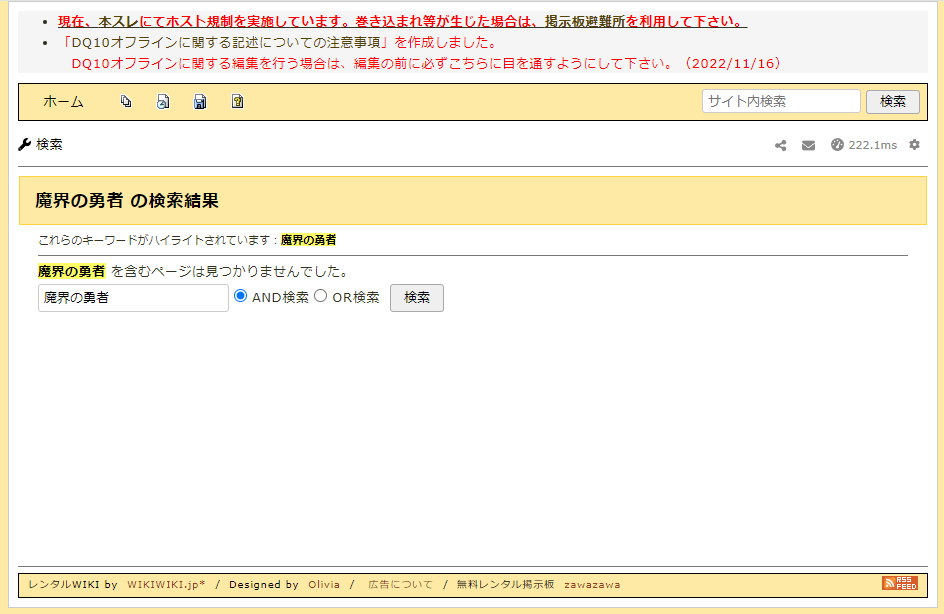Select the OR検索 radio button
944x614 pixels.
(321, 296)
